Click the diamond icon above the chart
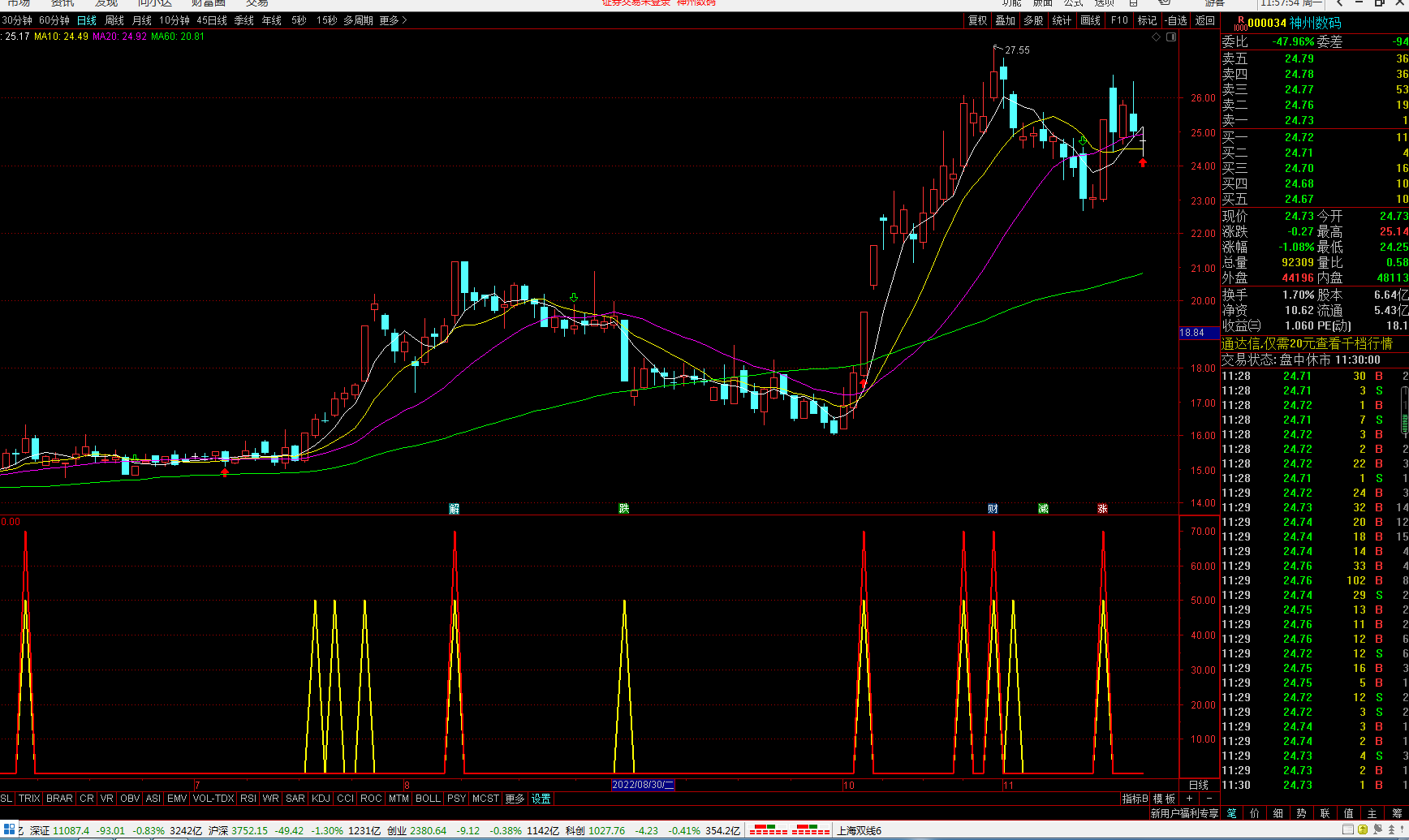 tap(1156, 37)
